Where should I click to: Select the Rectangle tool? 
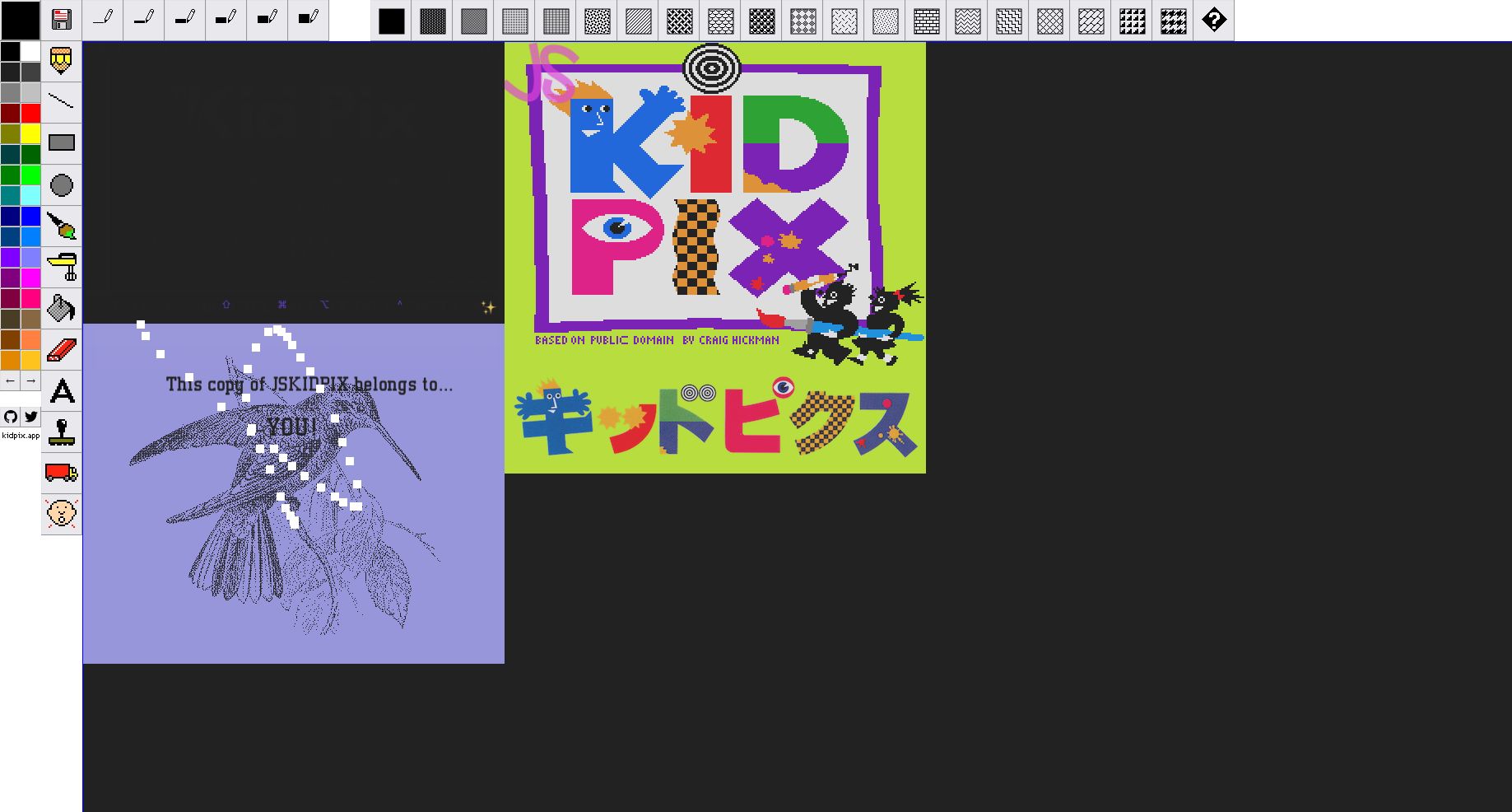pos(62,142)
